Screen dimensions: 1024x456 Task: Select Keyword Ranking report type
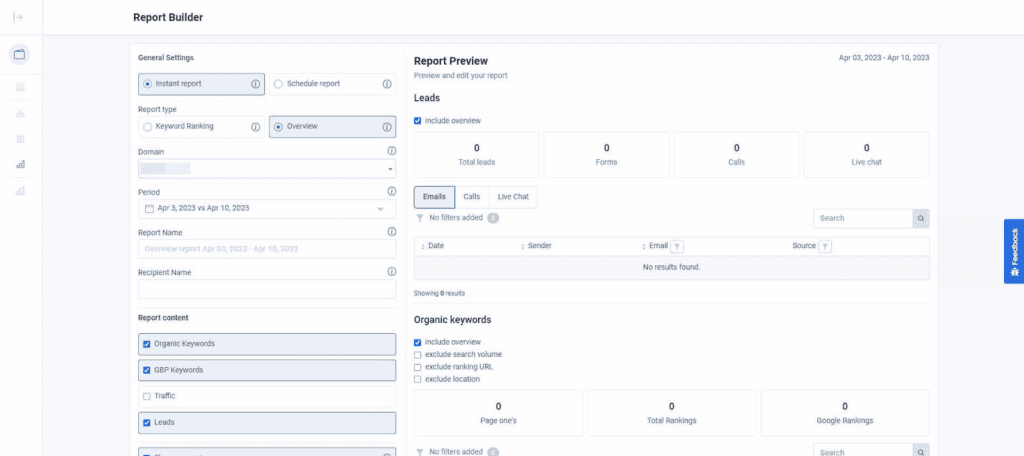(x=148, y=127)
